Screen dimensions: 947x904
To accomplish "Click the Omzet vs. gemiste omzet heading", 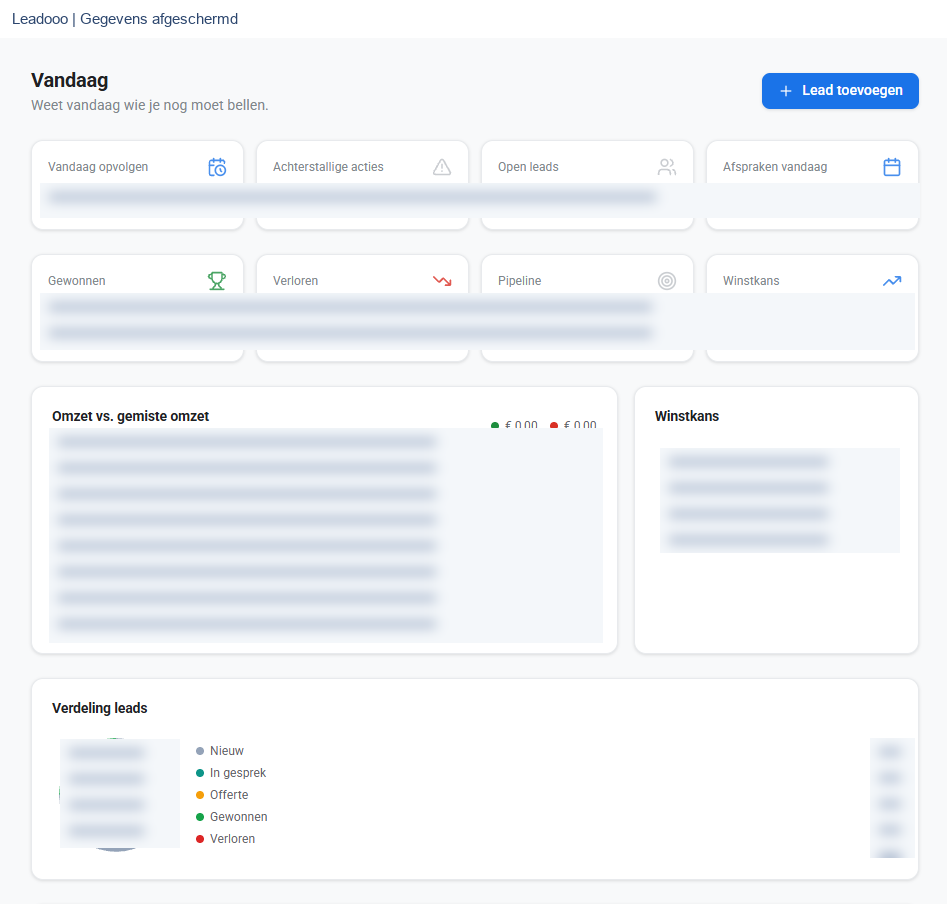I will tap(130, 416).
